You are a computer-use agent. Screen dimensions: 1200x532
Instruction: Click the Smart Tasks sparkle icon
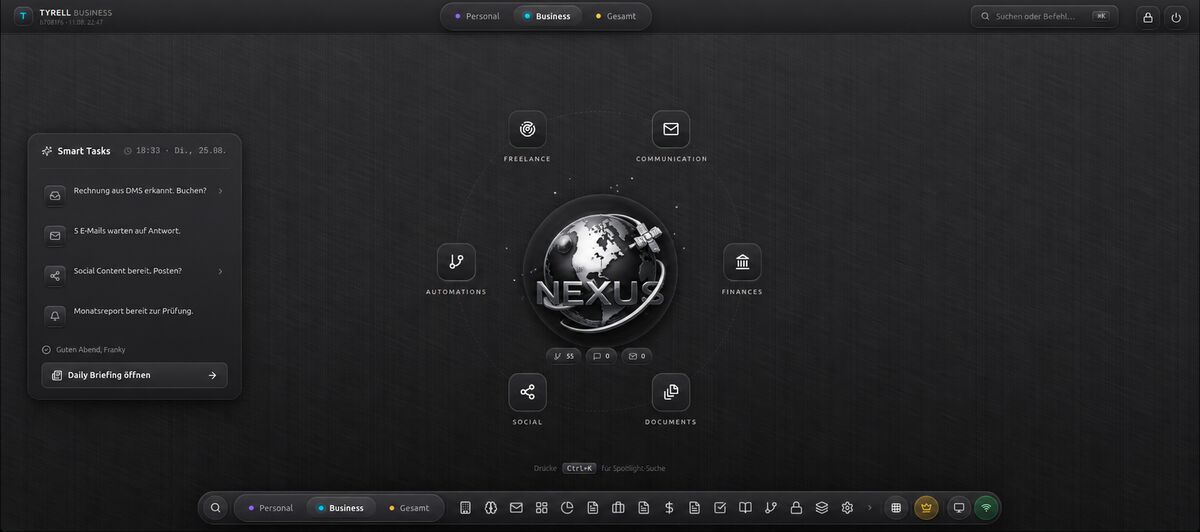47,151
